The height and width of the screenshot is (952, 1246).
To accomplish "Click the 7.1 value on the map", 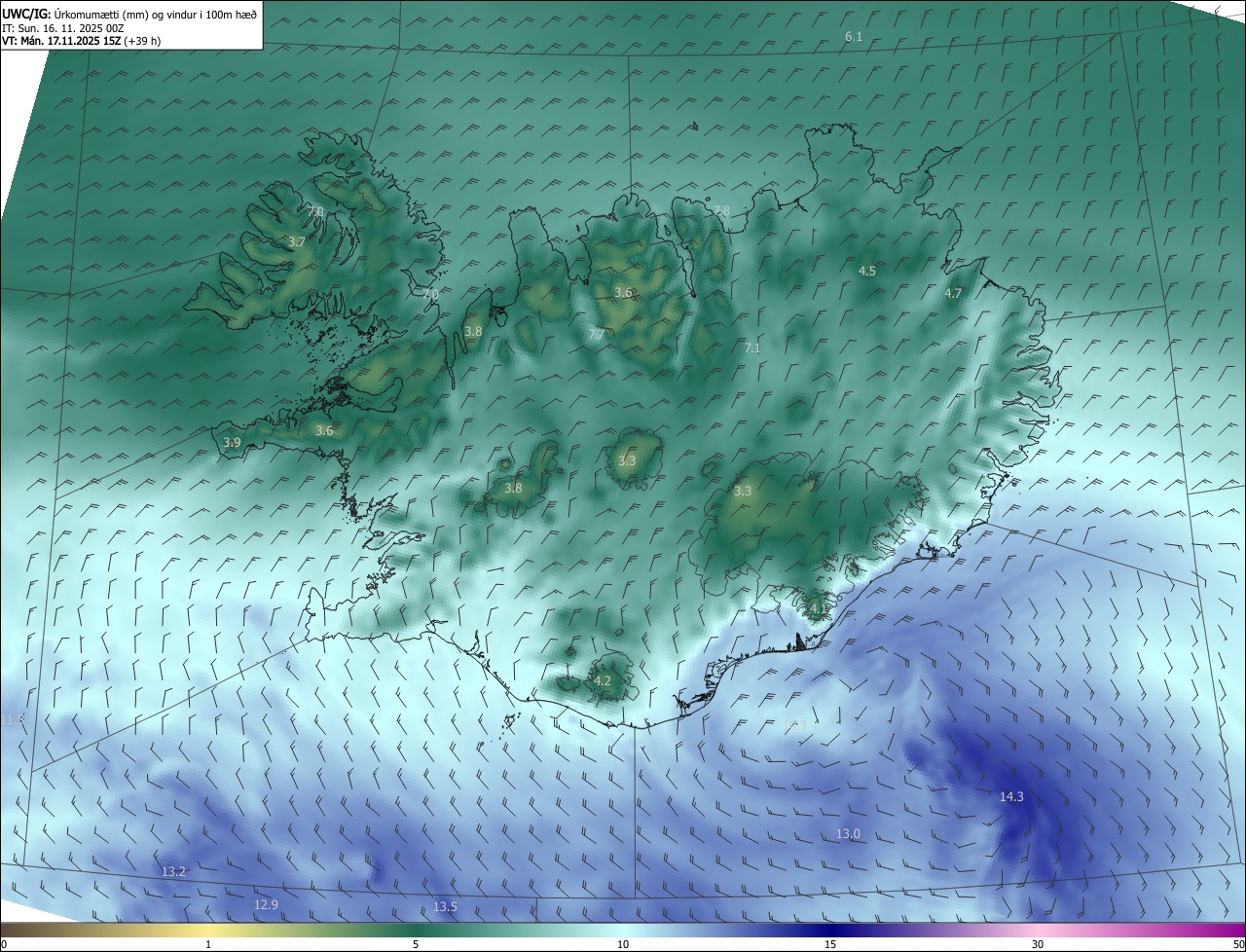I will 752,348.
